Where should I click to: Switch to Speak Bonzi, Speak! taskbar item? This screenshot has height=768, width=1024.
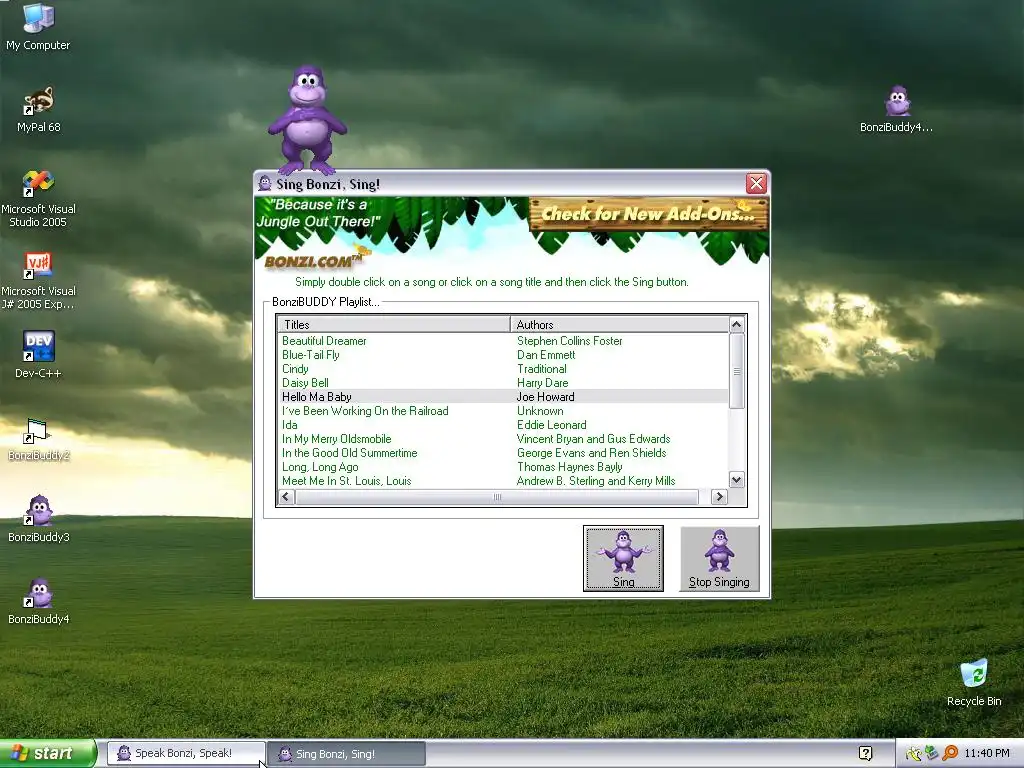coord(186,754)
